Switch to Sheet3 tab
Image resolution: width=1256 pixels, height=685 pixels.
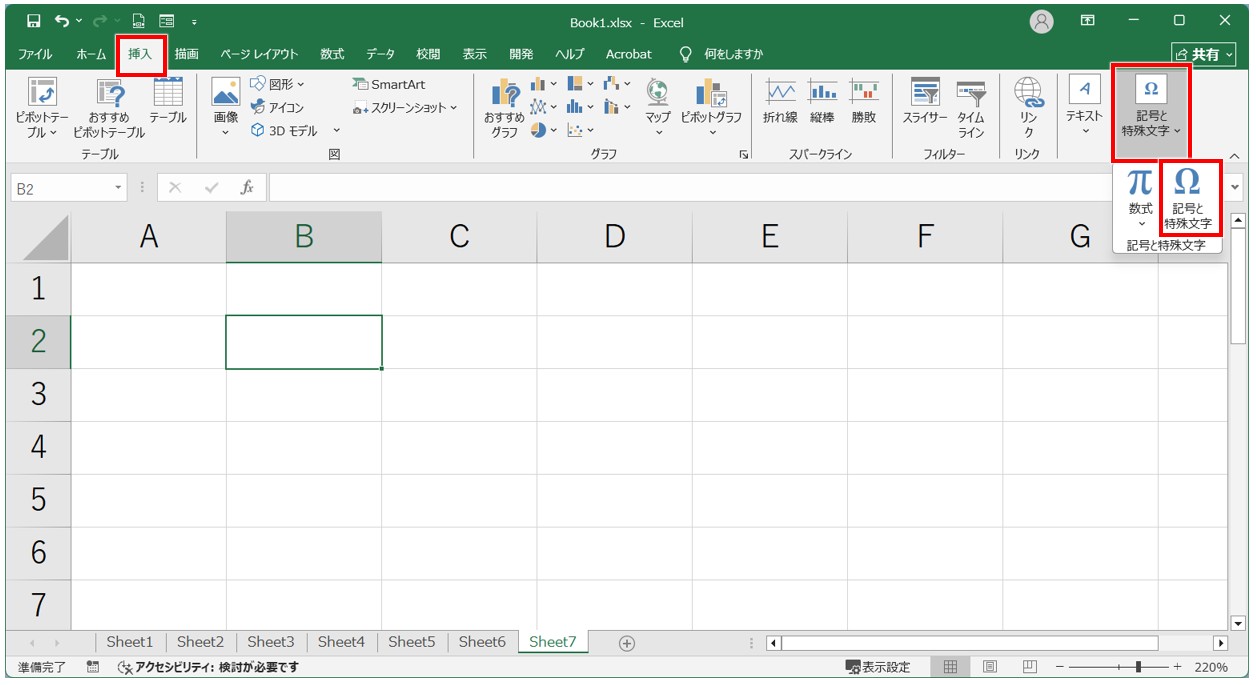270,642
